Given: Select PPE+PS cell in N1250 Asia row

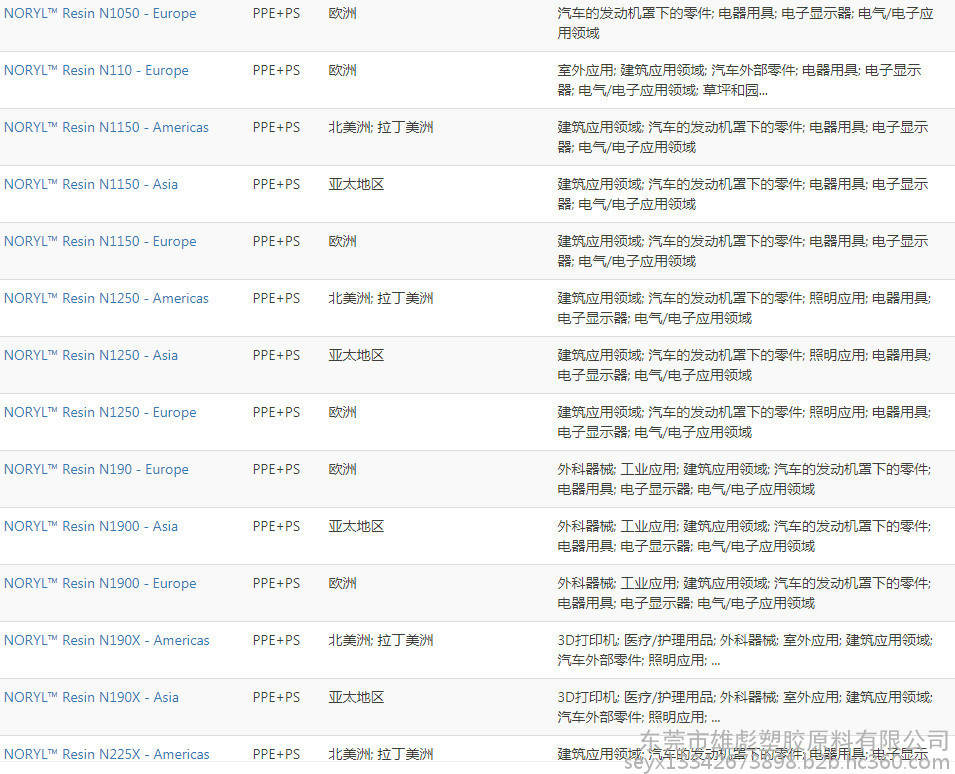Looking at the screenshot, I should (x=277, y=356).
